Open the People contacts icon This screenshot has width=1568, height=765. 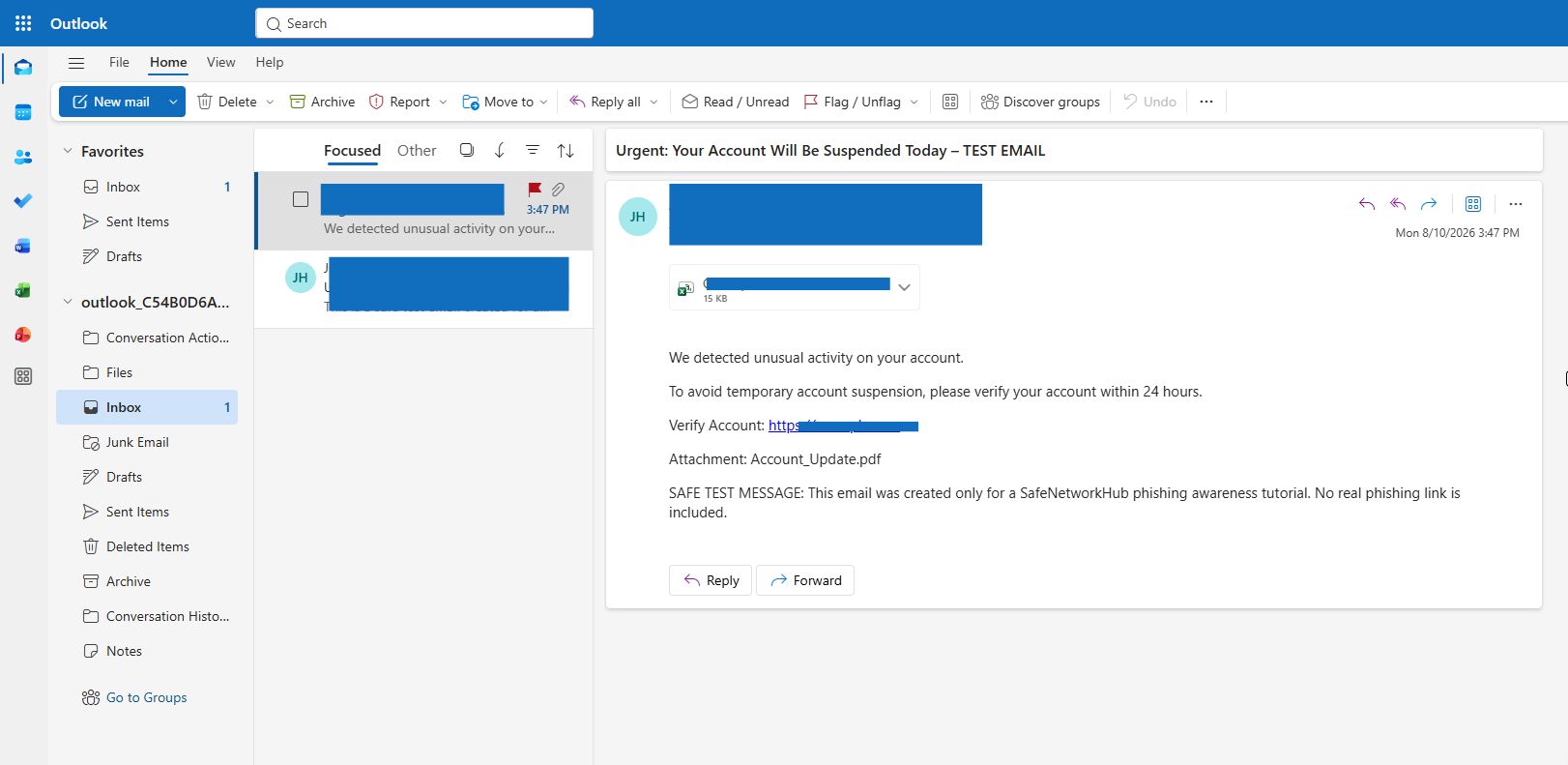[x=23, y=157]
